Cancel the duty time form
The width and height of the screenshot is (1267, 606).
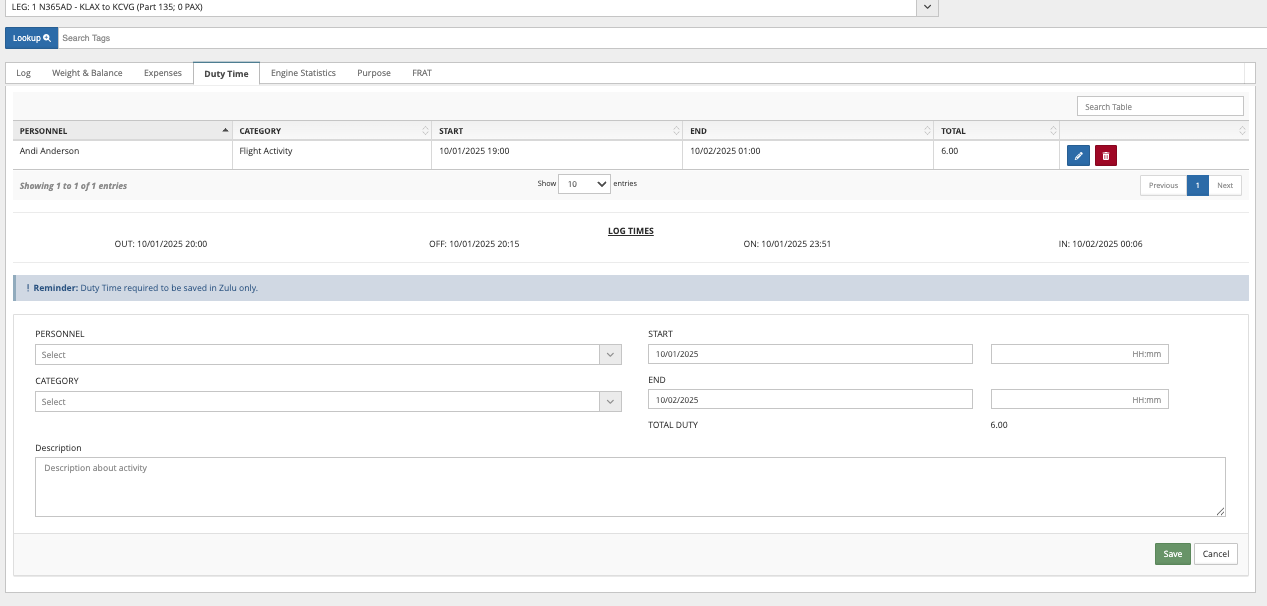point(1215,554)
